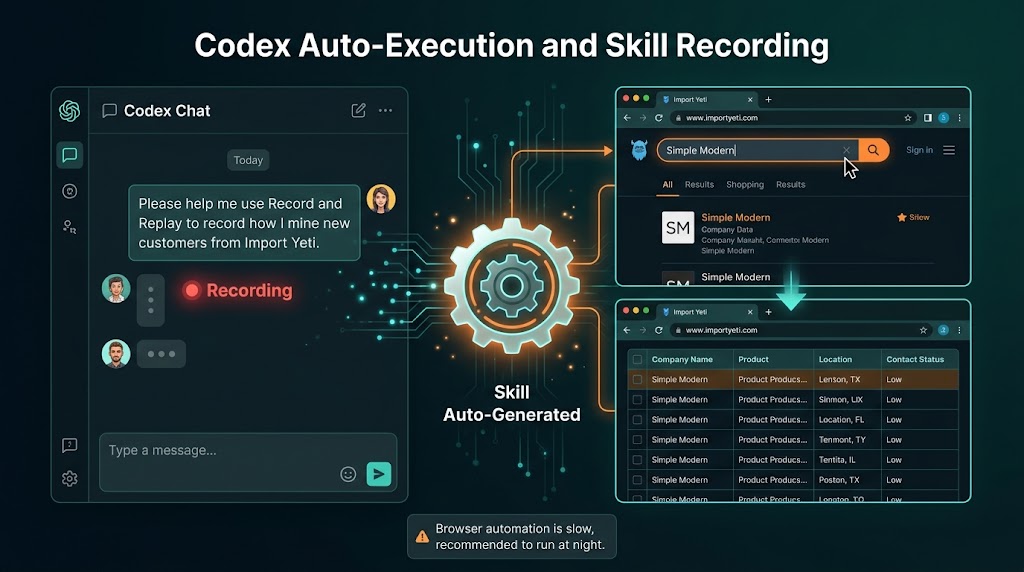
Task: Open the Import Yeti hamburger menu
Action: pos(949,150)
